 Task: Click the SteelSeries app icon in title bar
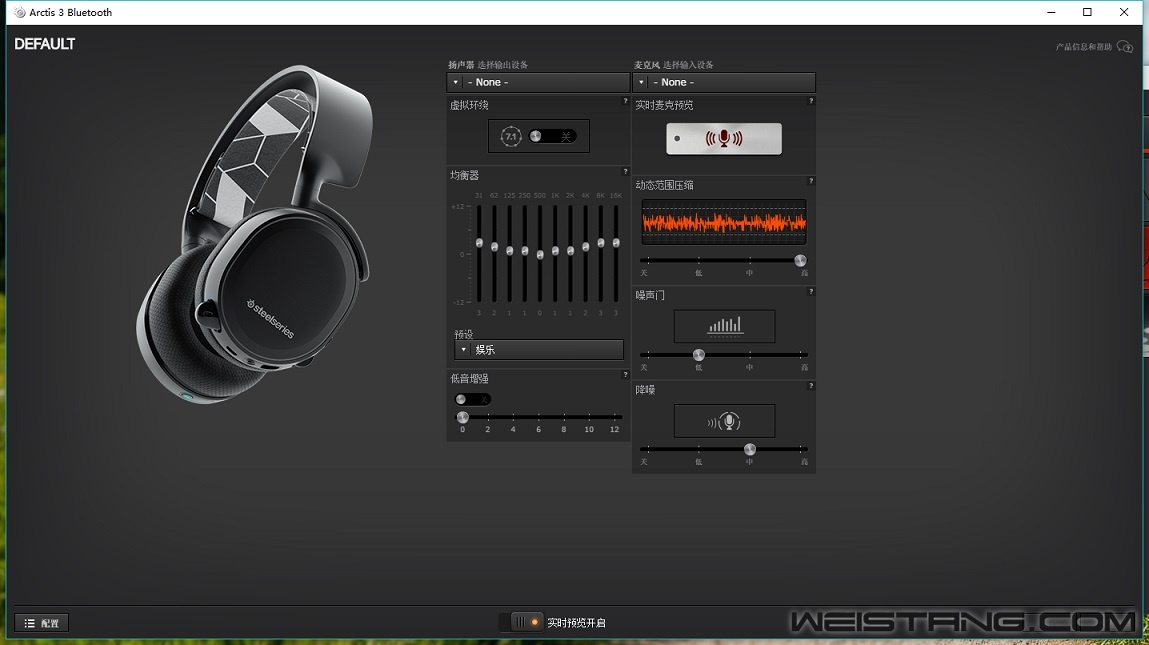(20, 12)
